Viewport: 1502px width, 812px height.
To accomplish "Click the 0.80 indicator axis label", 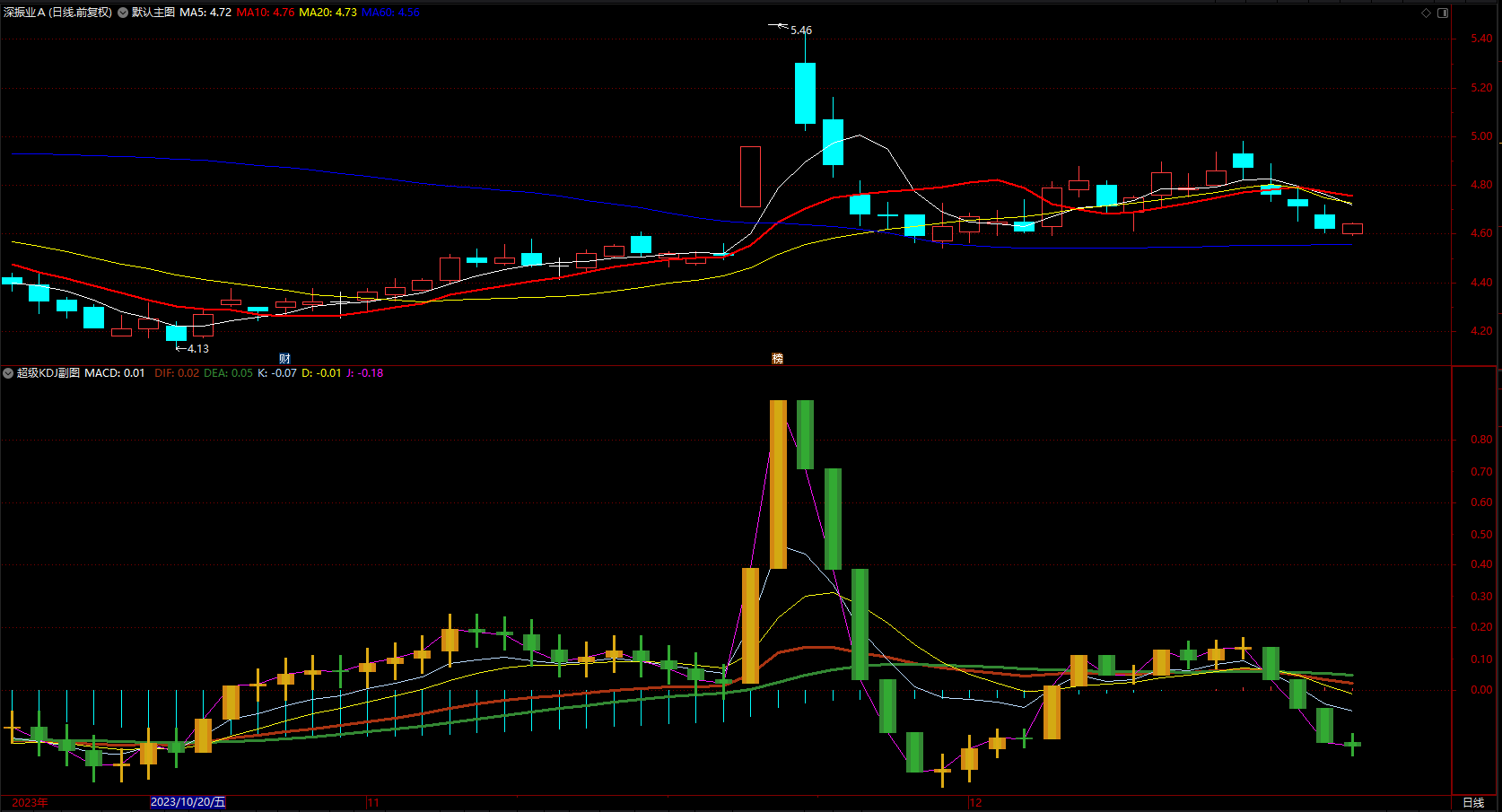I will pyautogui.click(x=1482, y=440).
